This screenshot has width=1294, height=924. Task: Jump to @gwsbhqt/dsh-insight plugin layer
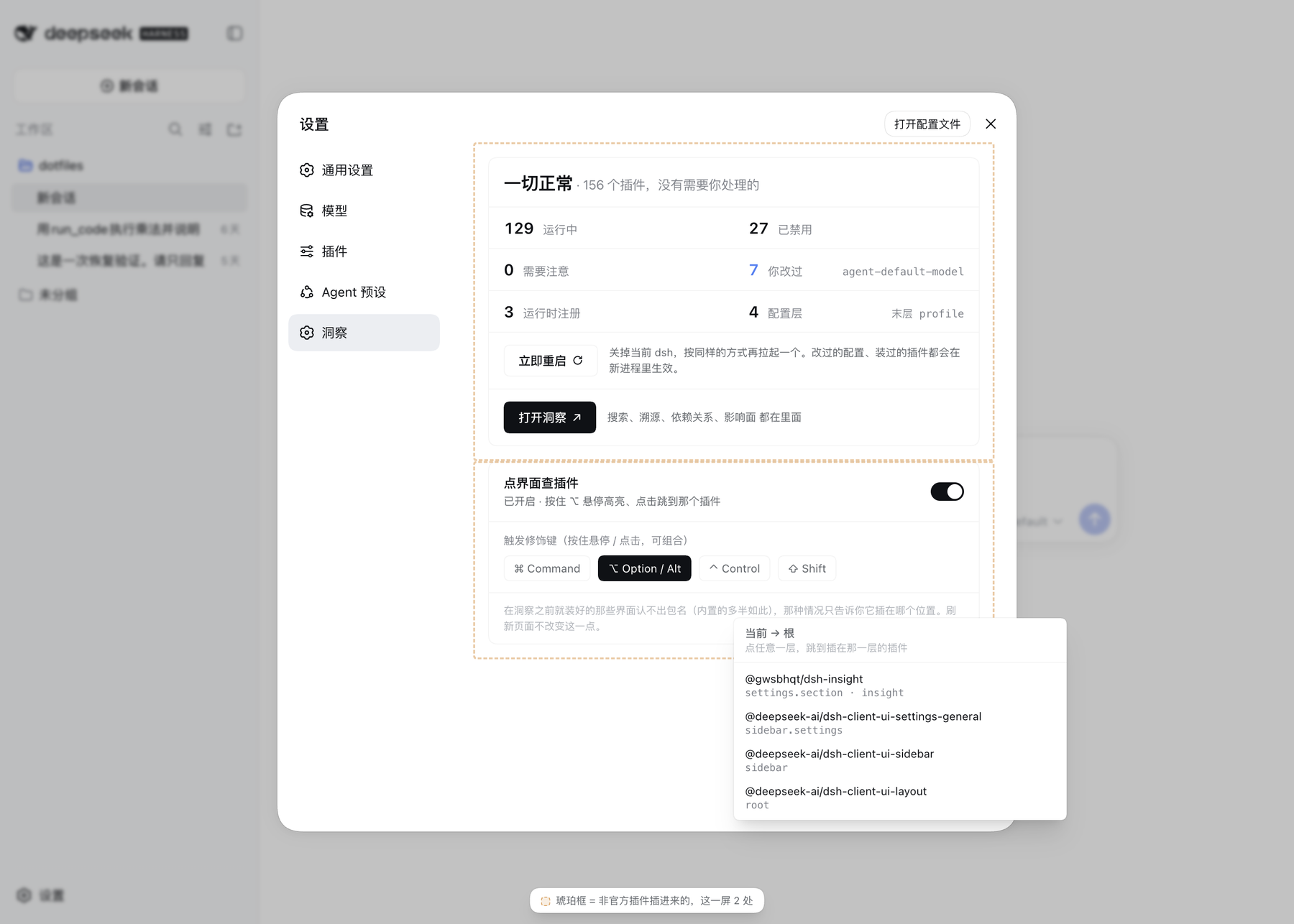[x=899, y=685]
